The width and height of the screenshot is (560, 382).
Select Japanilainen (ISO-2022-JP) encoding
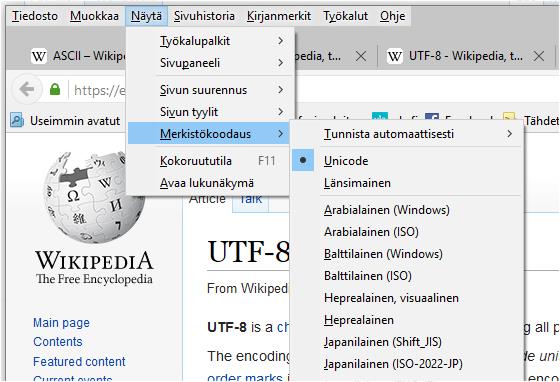(406, 364)
